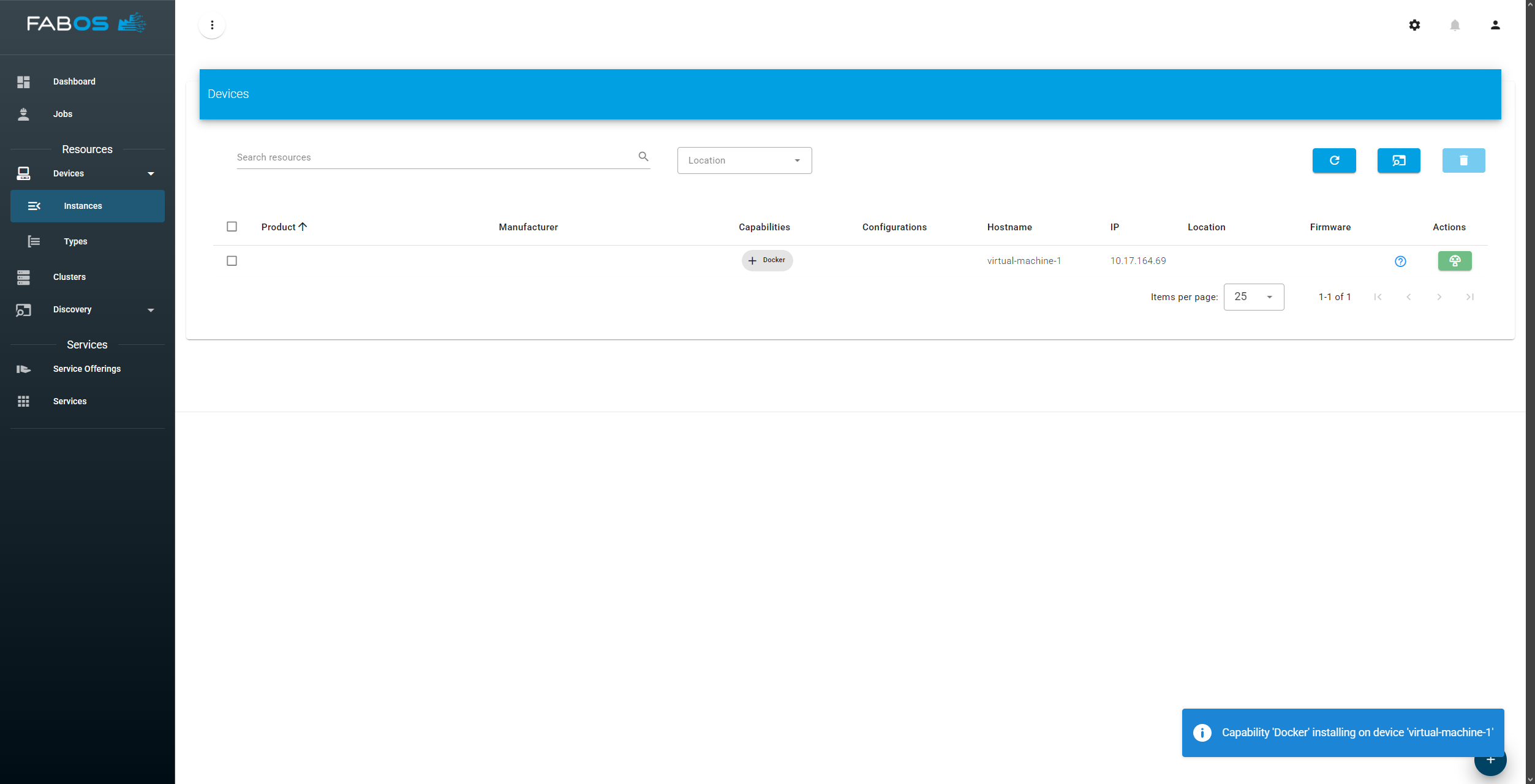Open the Location filter dropdown
Image resolution: width=1535 pixels, height=784 pixels.
click(744, 160)
